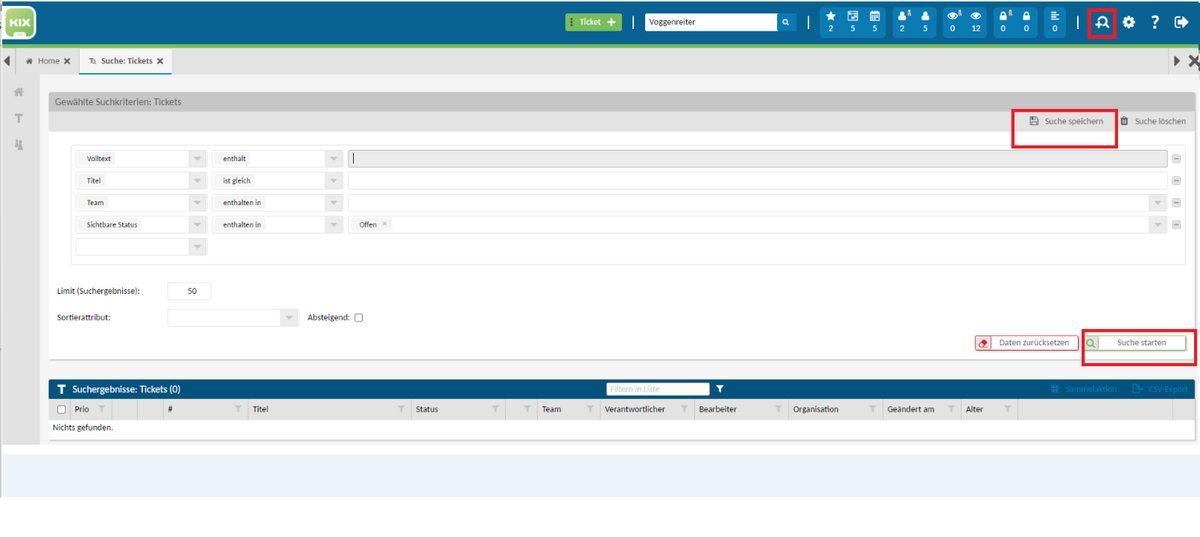
Task: Click Daten zurücksetzen to reset the form
Action: tap(1027, 343)
